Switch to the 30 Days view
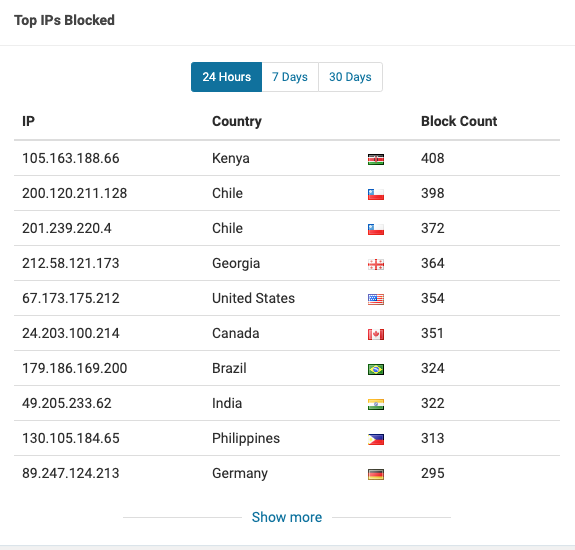Image resolution: width=575 pixels, height=550 pixels. 350,77
